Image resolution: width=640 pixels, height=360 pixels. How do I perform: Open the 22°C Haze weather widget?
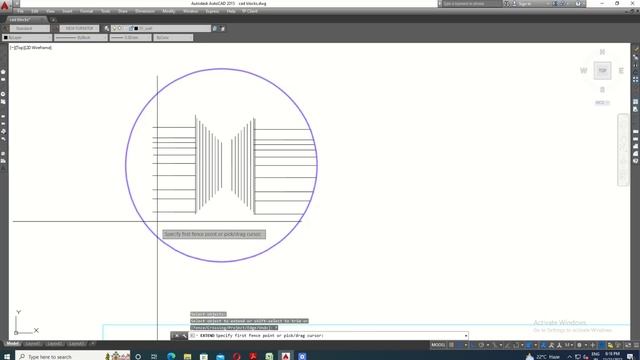(x=543, y=356)
